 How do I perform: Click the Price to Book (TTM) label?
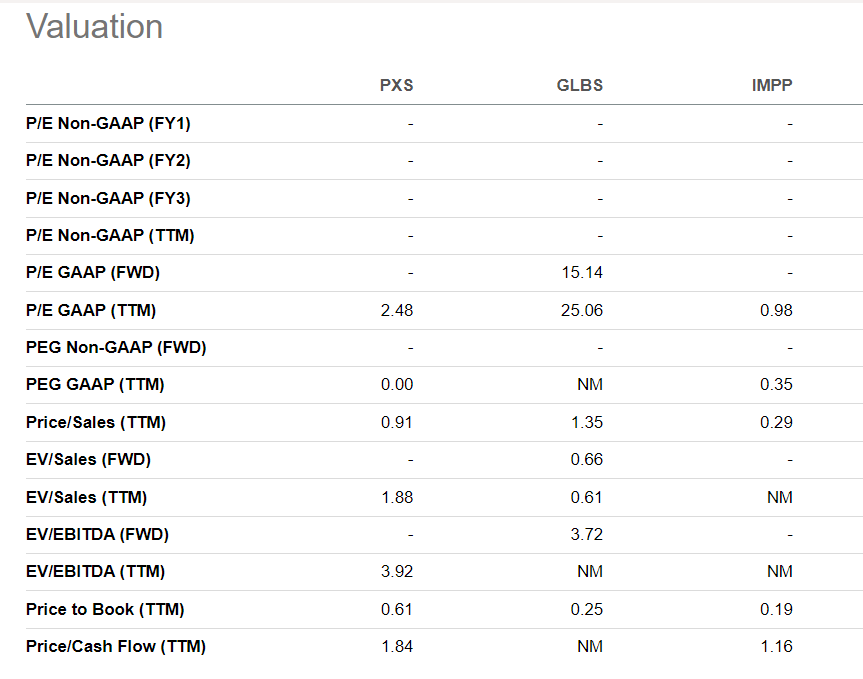(x=105, y=609)
